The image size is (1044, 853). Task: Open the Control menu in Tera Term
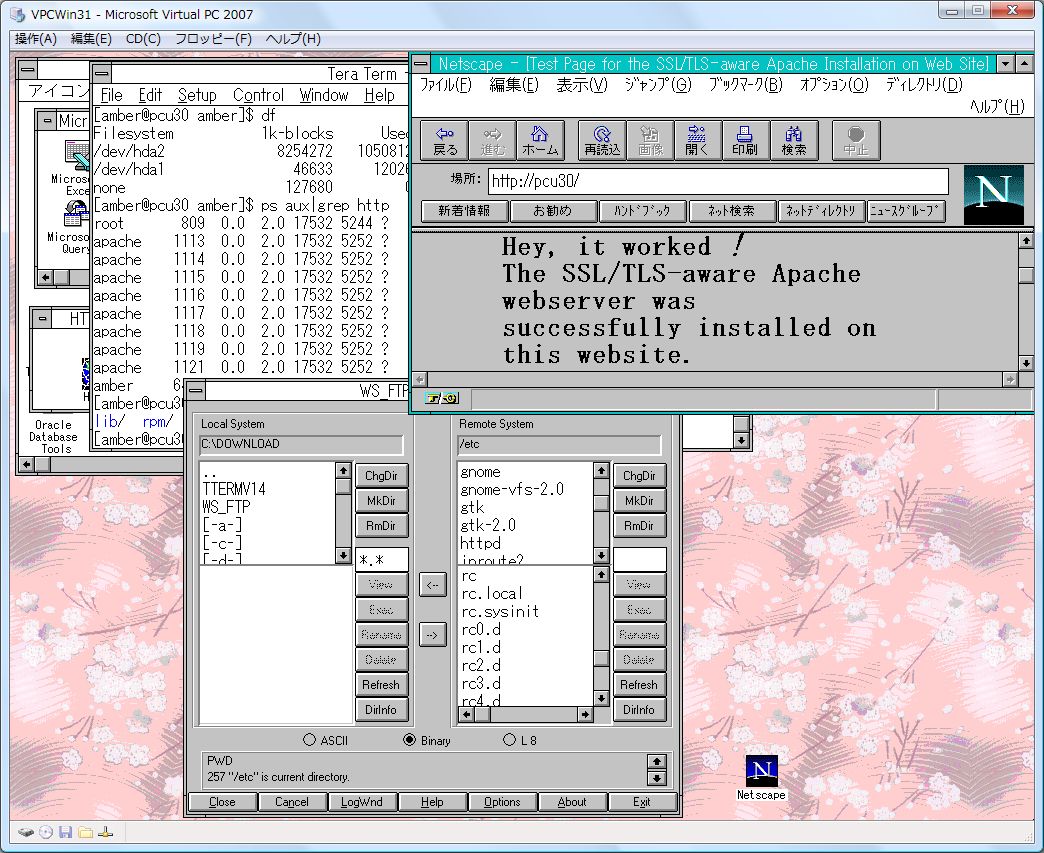coord(258,95)
